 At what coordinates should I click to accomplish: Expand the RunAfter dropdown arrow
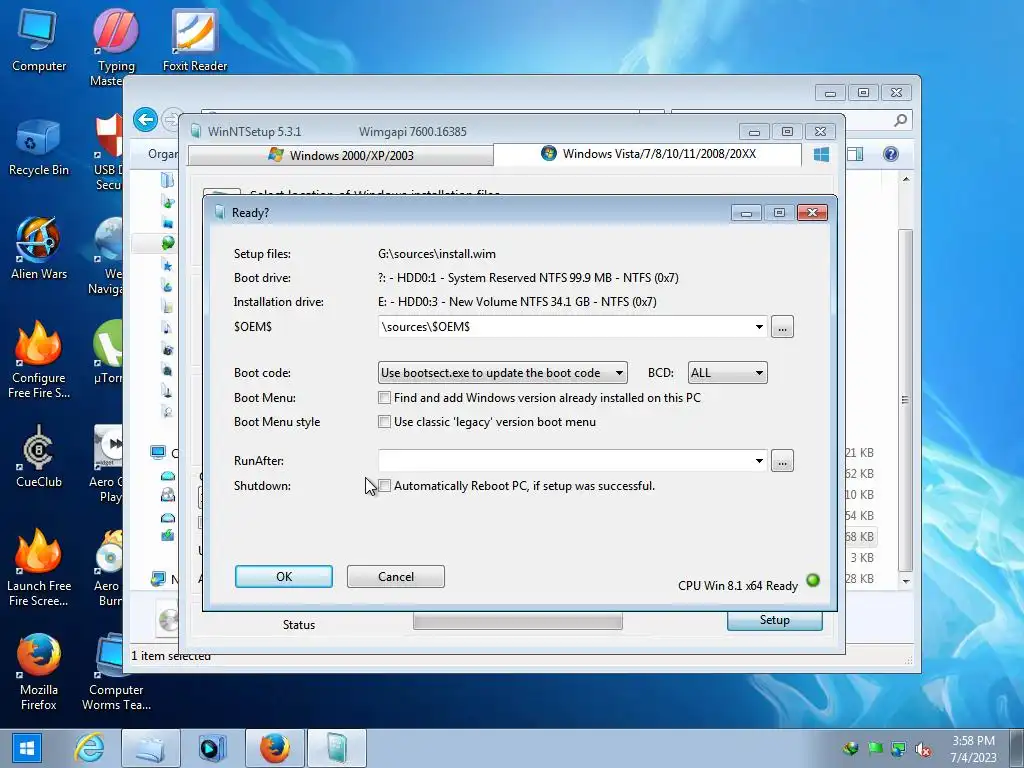pyautogui.click(x=759, y=460)
